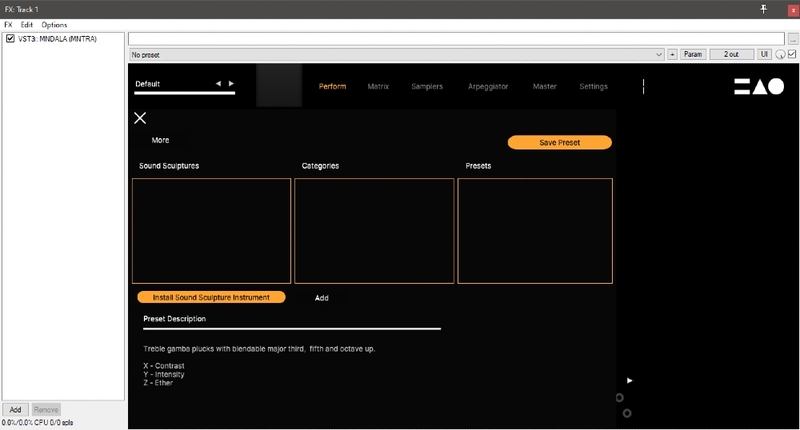
Task: Open the Options menu
Action: point(54,24)
